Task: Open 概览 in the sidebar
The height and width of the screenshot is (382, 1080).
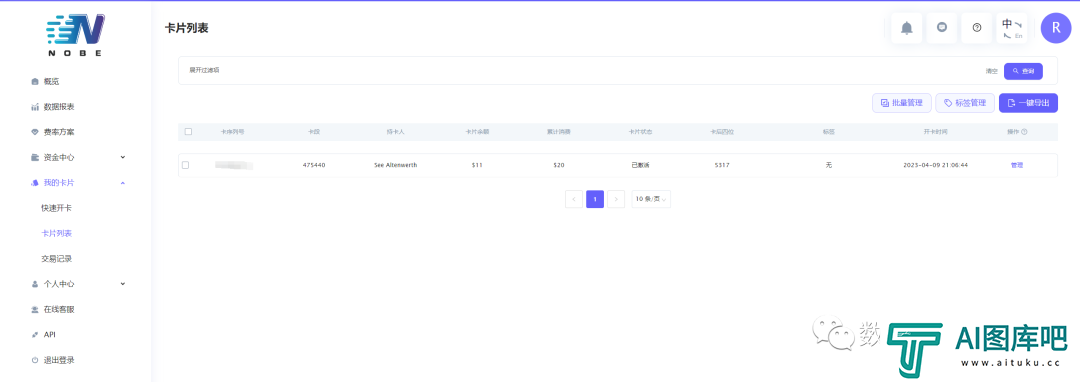Action: tap(52, 82)
